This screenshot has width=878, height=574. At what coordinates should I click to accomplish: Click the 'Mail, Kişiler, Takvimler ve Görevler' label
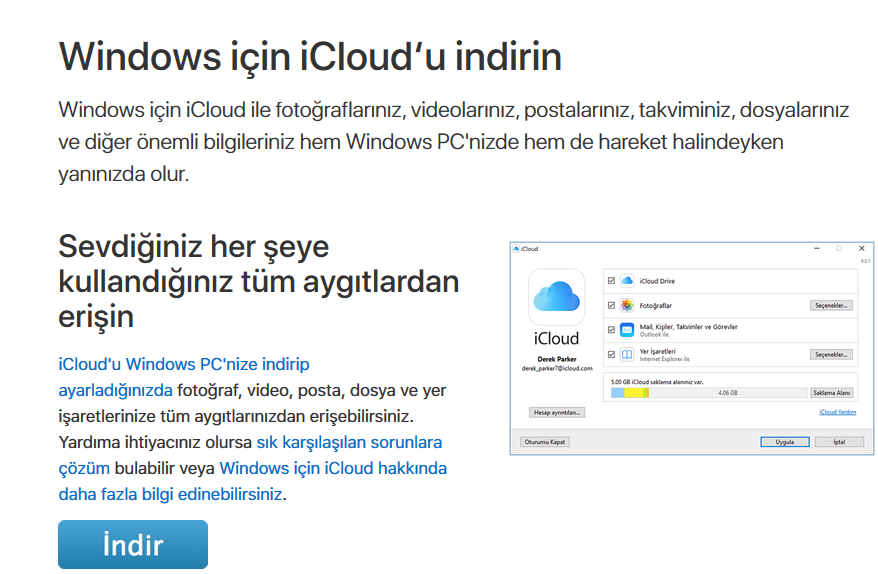pyautogui.click(x=689, y=326)
